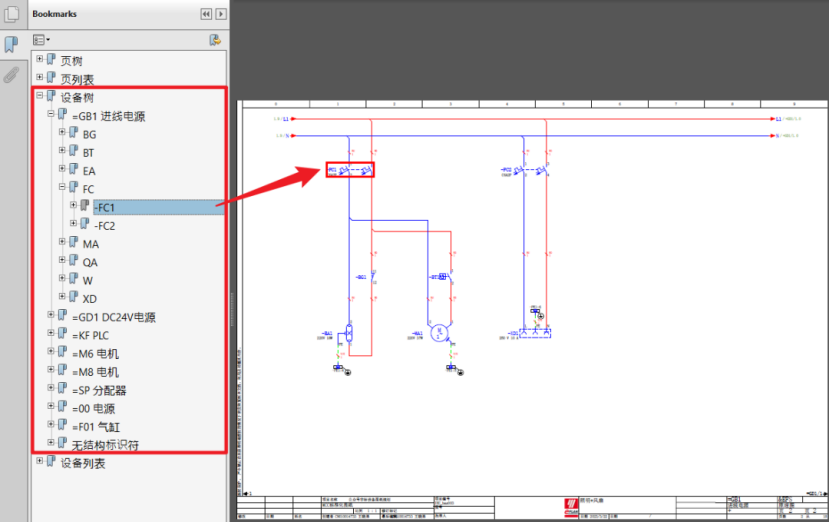
Task: Open the Bookmarks panel icon
Action: (11, 44)
